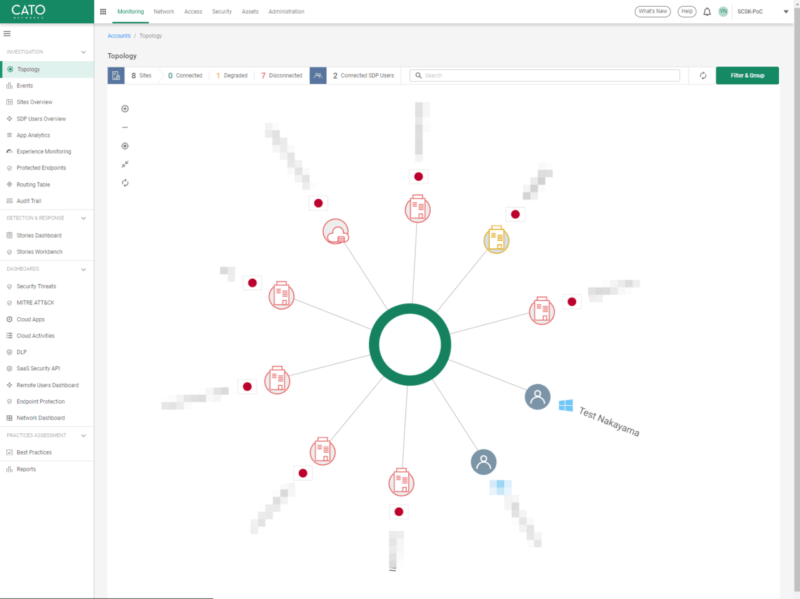Zoom in on the topology map
Screen dimensions: 800x599
point(125,108)
